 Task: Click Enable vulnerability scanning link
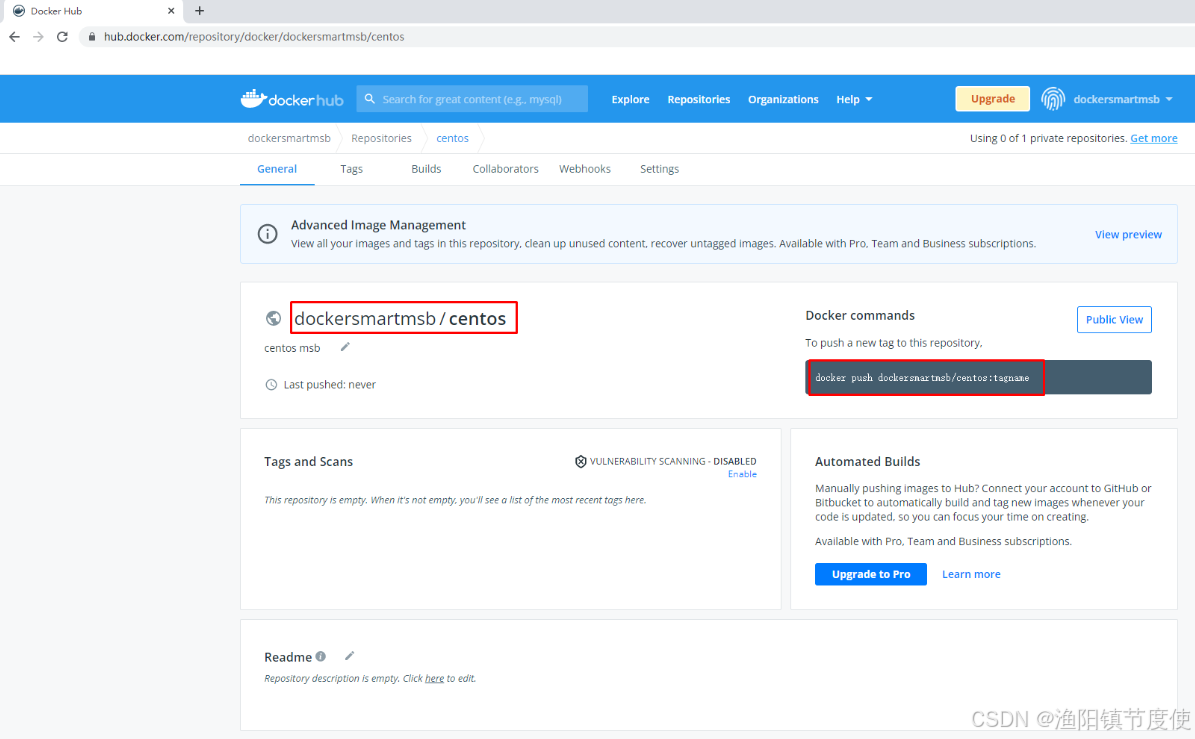[x=742, y=474]
